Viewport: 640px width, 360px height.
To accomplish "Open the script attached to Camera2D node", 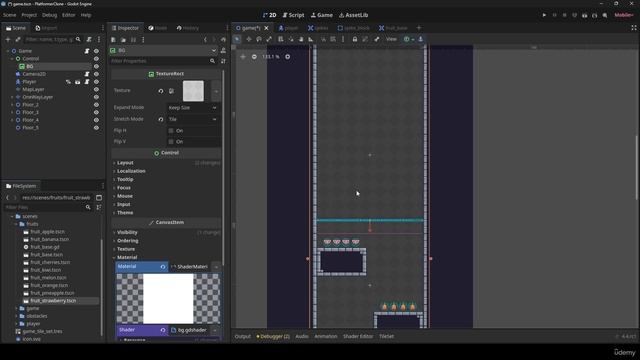I will (87, 74).
